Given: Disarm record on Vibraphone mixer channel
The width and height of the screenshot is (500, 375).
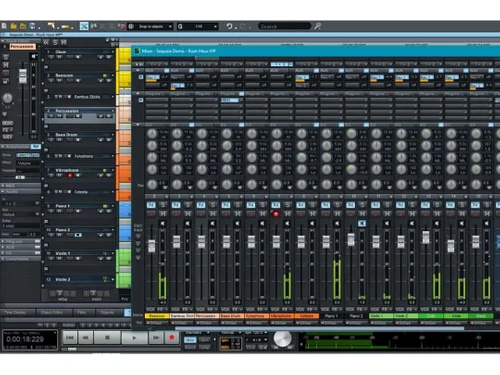Looking at the screenshot, I should (276, 214).
